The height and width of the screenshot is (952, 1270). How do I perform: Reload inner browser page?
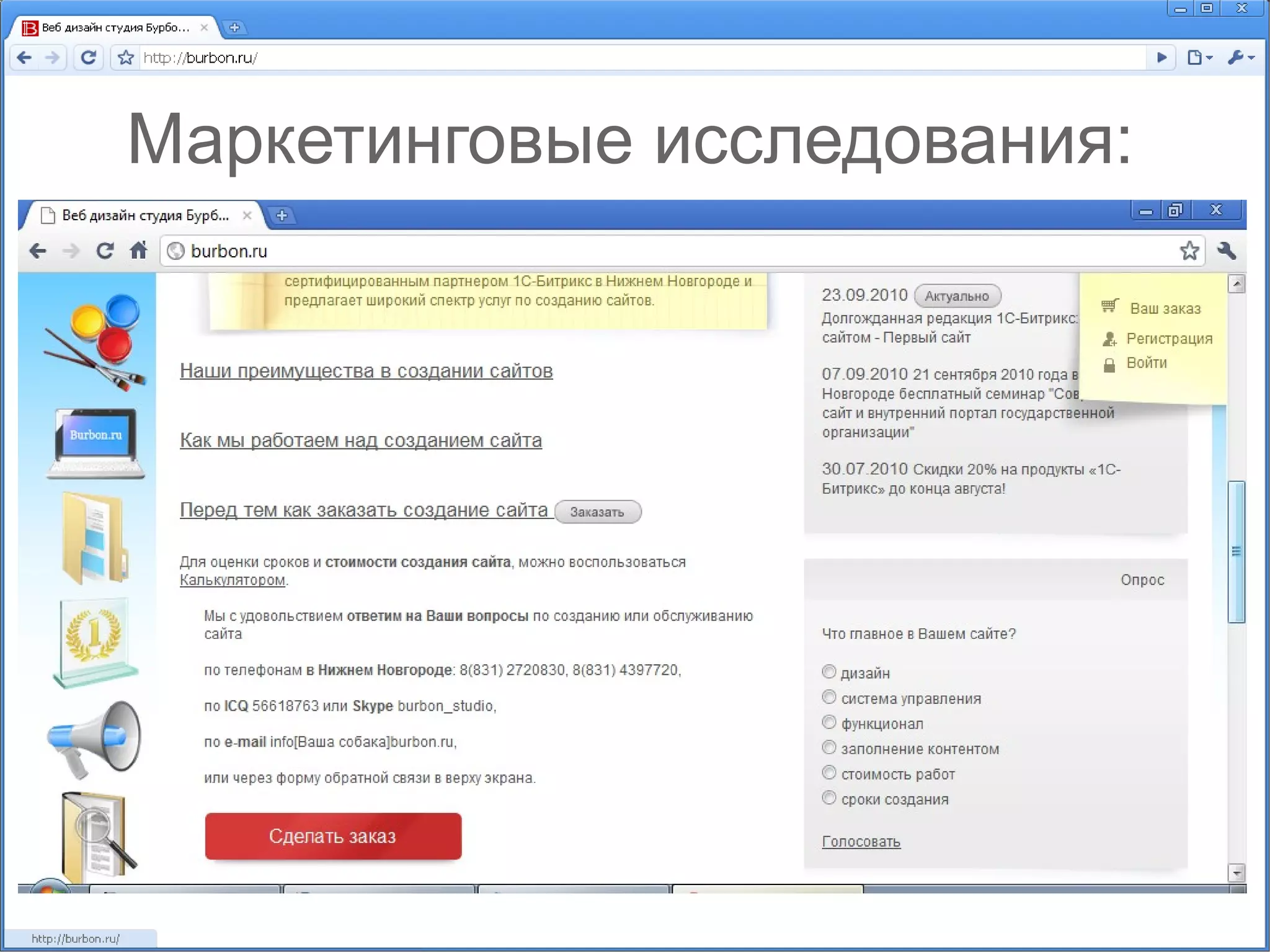coord(105,251)
